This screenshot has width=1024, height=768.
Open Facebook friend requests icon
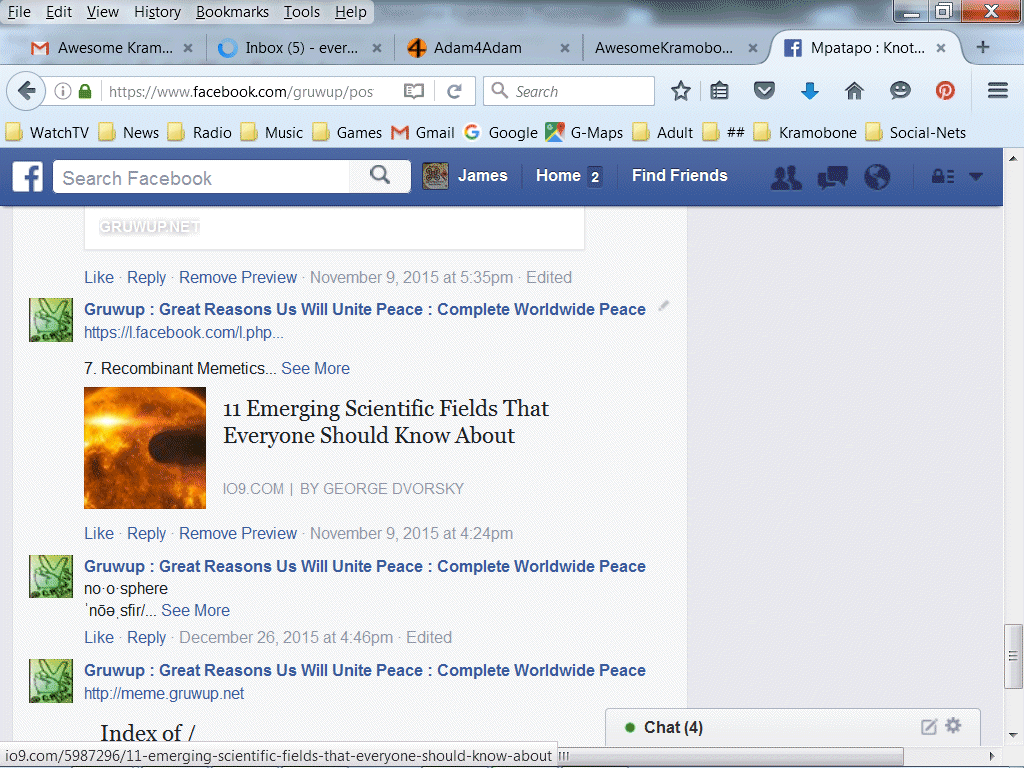(786, 177)
